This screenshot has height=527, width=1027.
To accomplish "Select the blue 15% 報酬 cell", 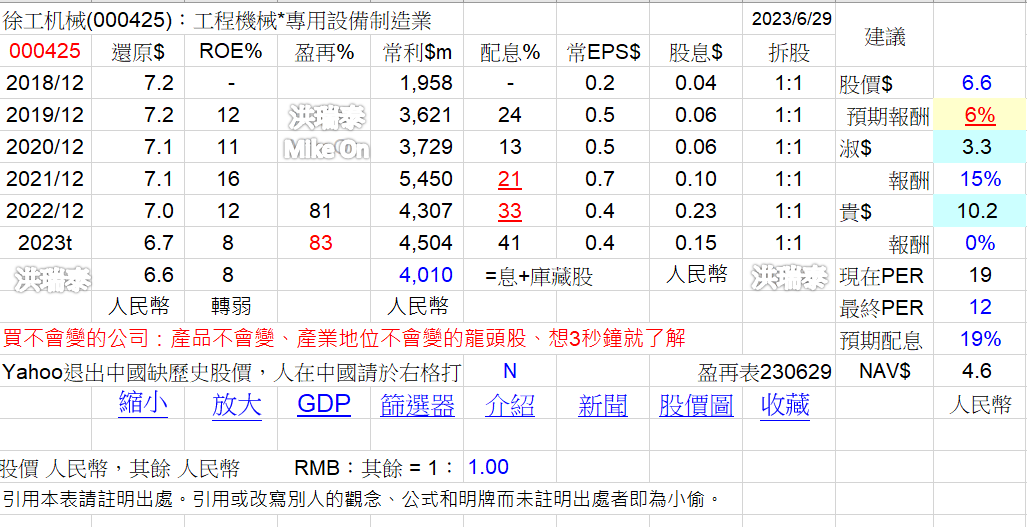I will click(979, 179).
